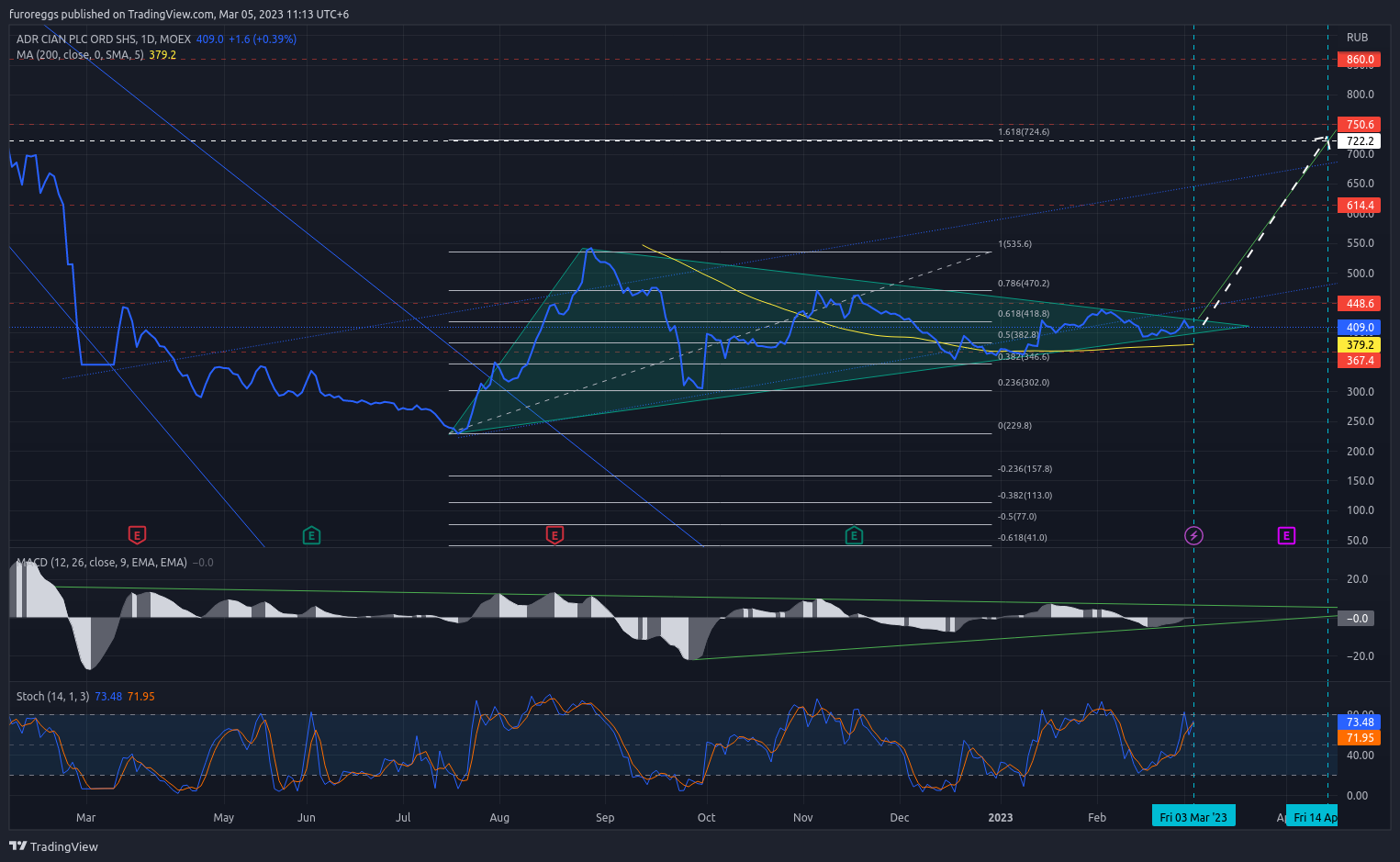Click the 1(535.6) Fibonacci label
Image resolution: width=1400 pixels, height=862 pixels.
(1014, 244)
